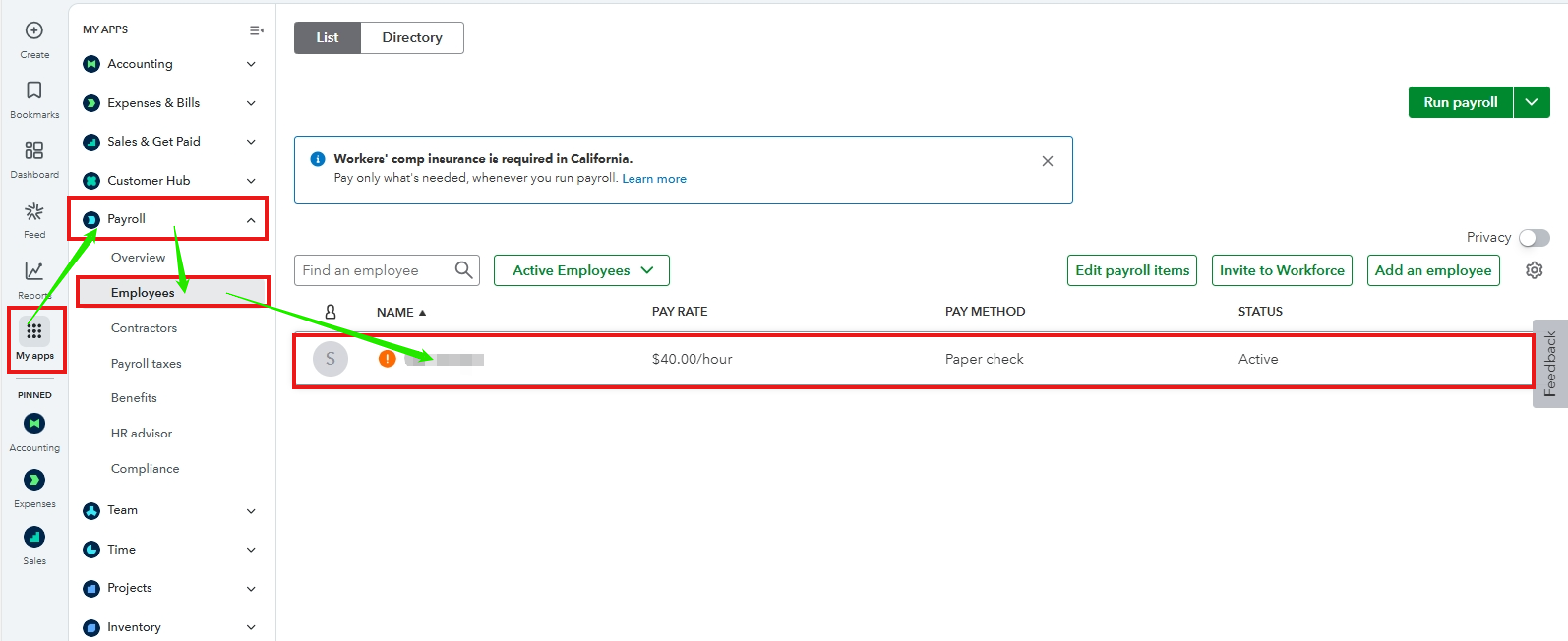Open Benefits in the Payroll menu
The width and height of the screenshot is (1568, 641).
click(x=134, y=398)
